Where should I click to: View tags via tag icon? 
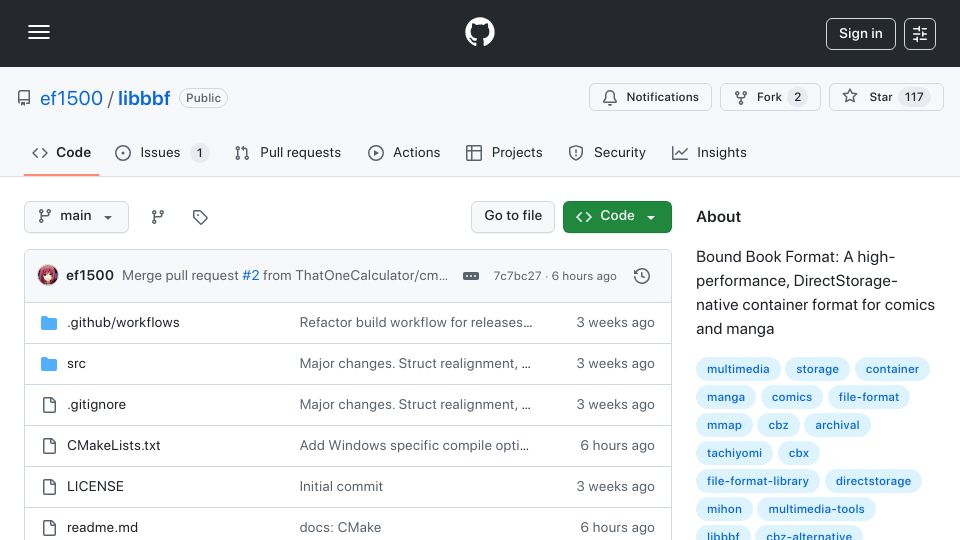pyautogui.click(x=200, y=217)
